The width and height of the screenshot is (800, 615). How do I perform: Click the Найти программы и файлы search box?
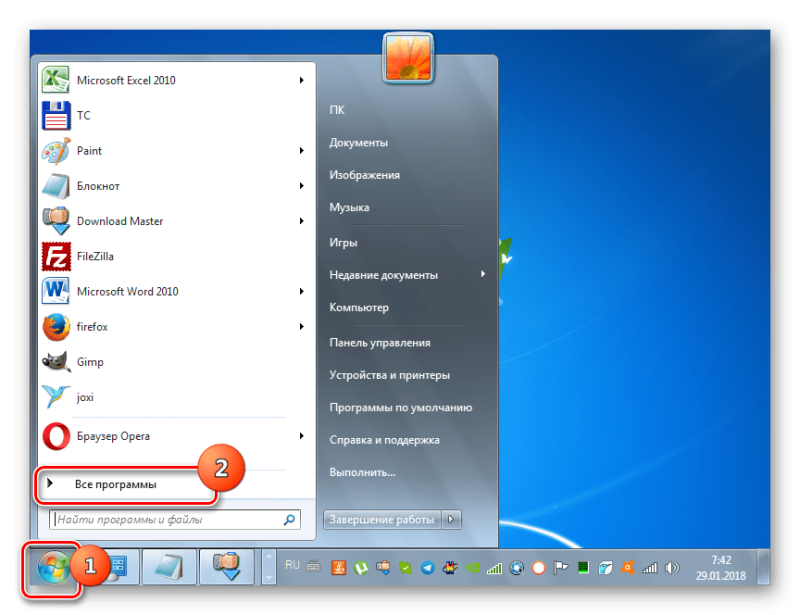[174, 520]
